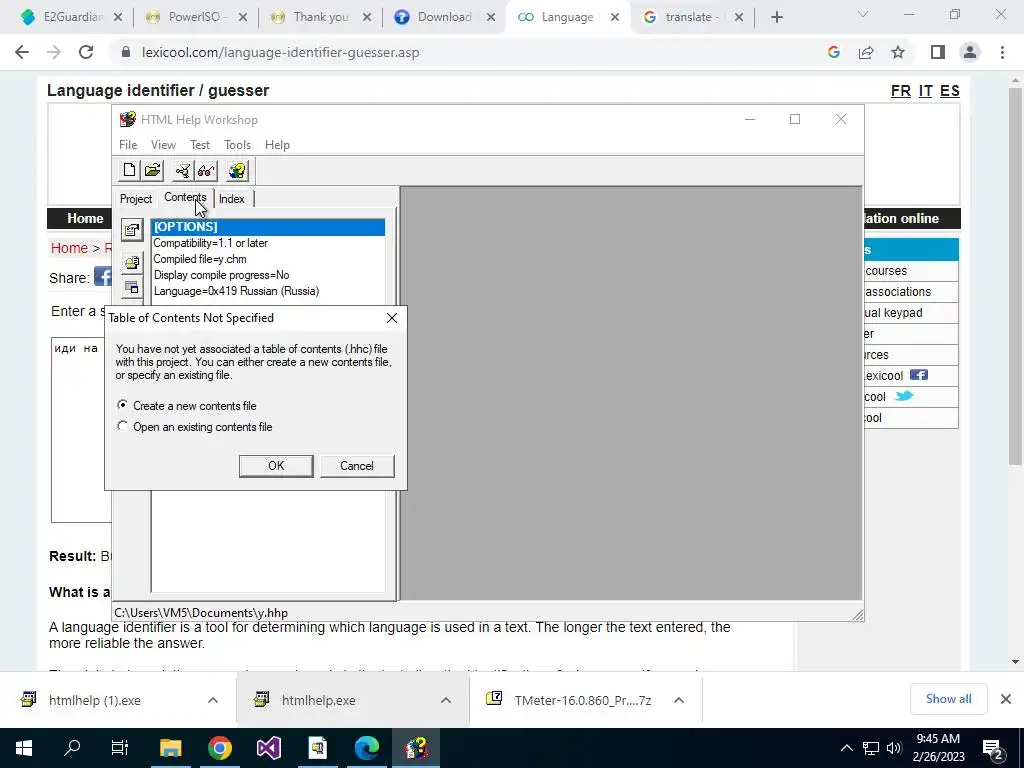
Task: Open the Chrome profile avatar icon
Action: click(970, 52)
